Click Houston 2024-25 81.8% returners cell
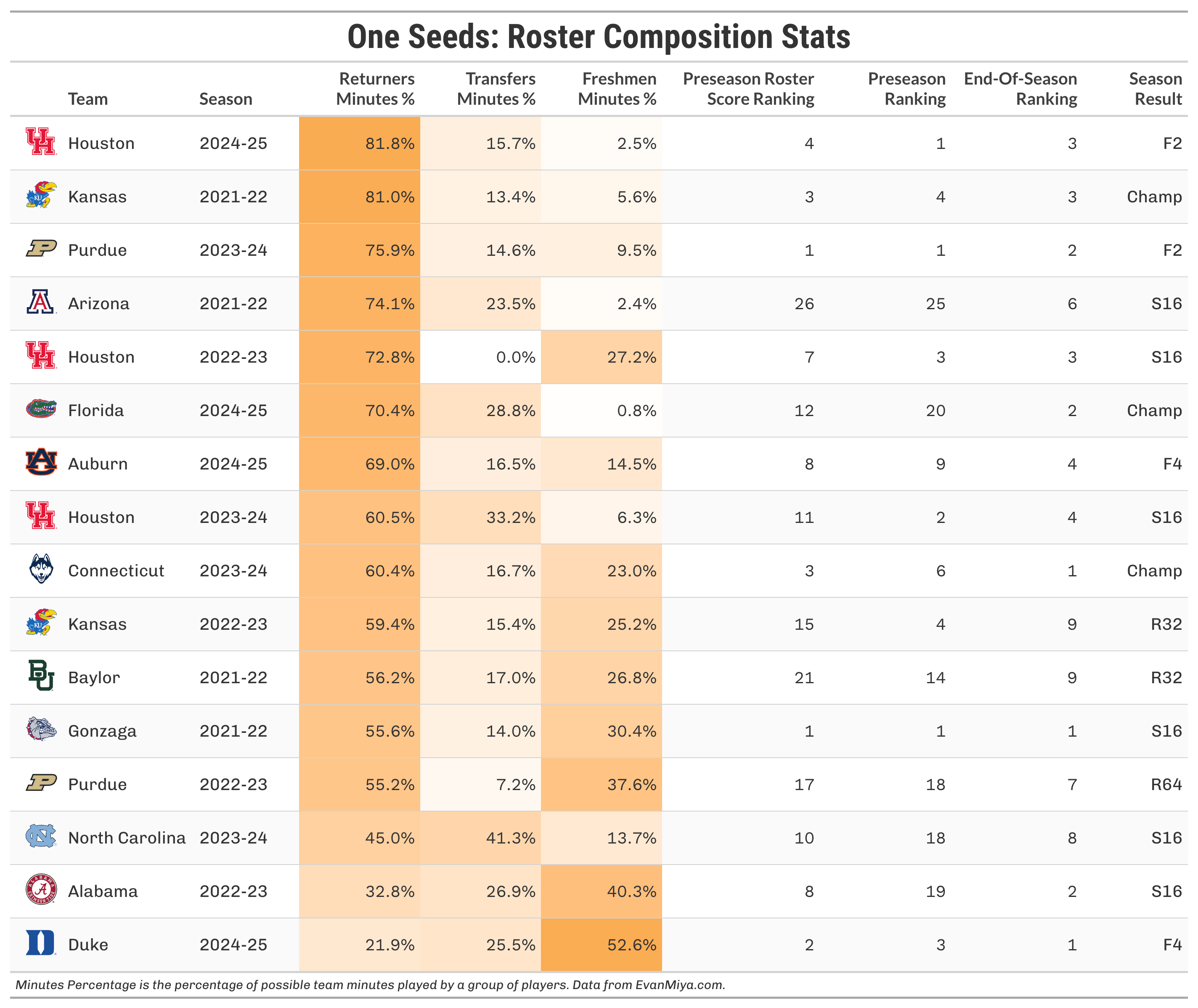The width and height of the screenshot is (1198, 1008). (359, 143)
